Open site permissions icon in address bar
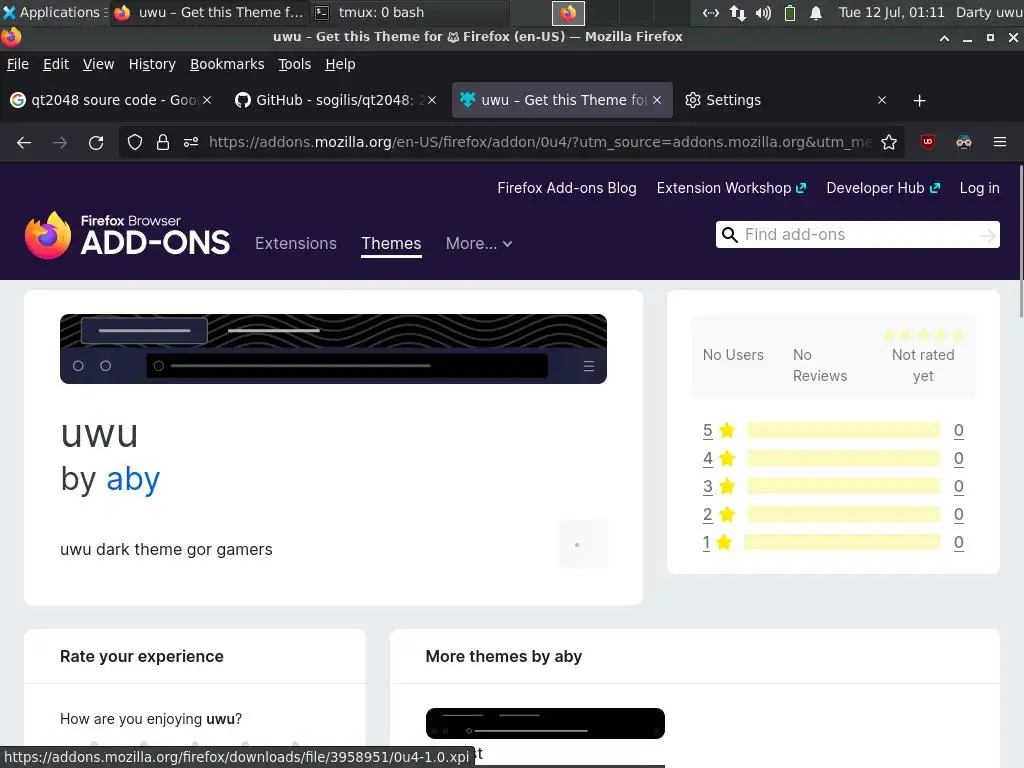Screen dimensions: 1024x768 click(191, 142)
